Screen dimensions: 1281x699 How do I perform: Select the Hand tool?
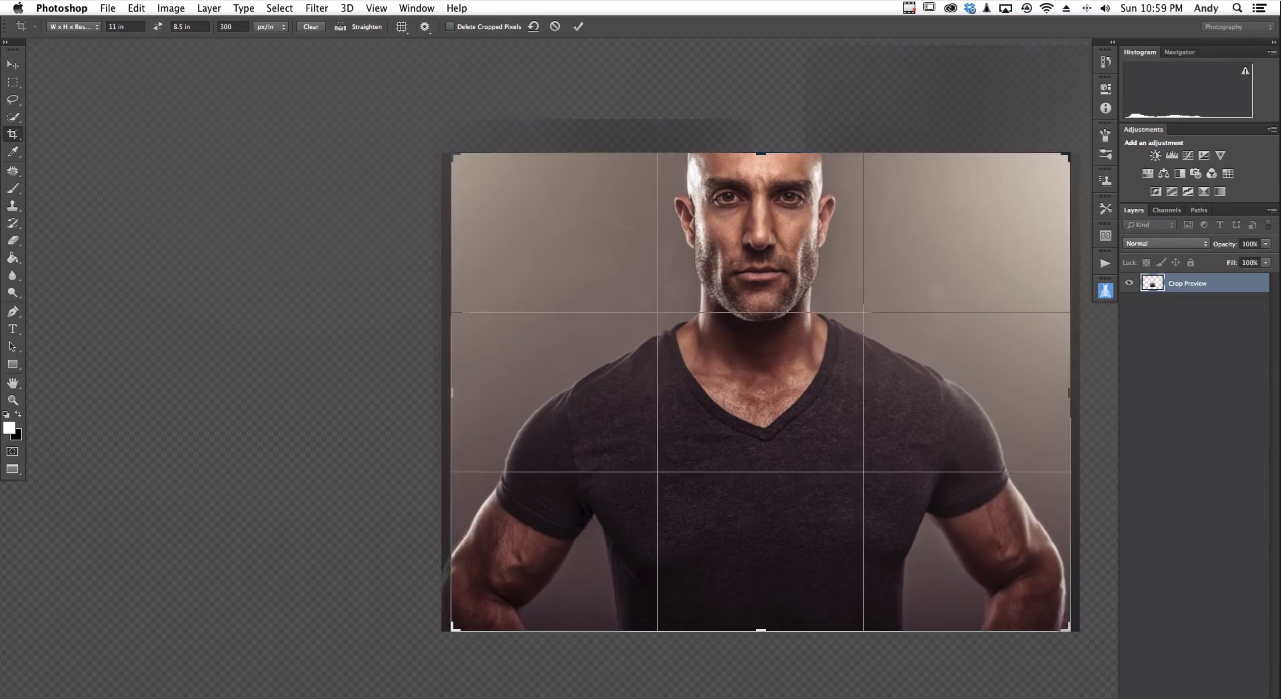(x=13, y=383)
